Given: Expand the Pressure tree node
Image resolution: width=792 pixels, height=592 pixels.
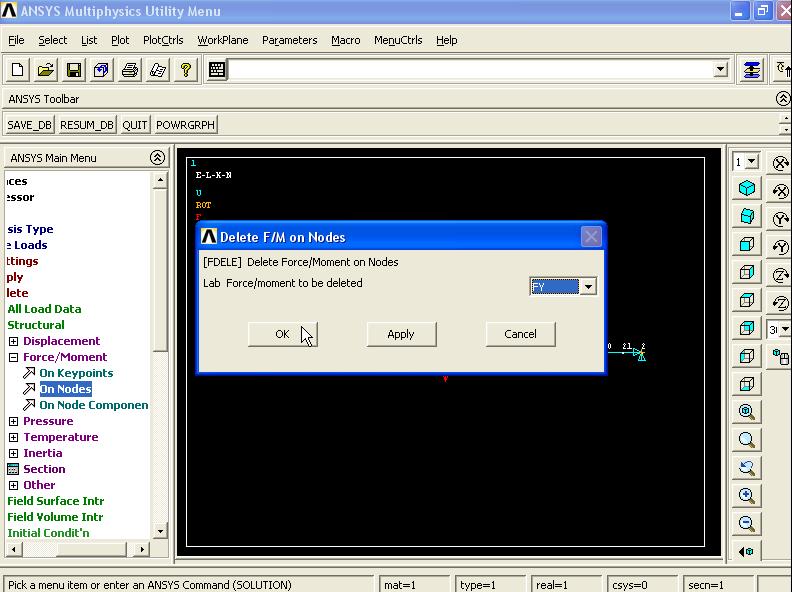Looking at the screenshot, I should pyautogui.click(x=14, y=421).
